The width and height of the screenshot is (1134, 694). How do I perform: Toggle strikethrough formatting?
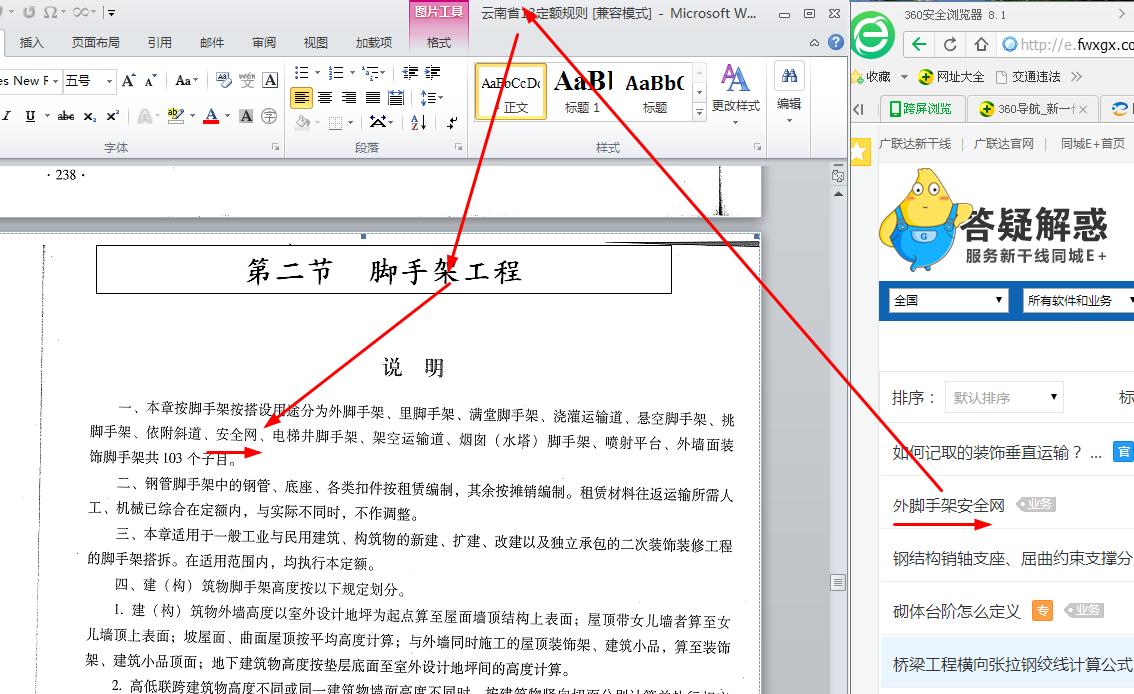(66, 116)
